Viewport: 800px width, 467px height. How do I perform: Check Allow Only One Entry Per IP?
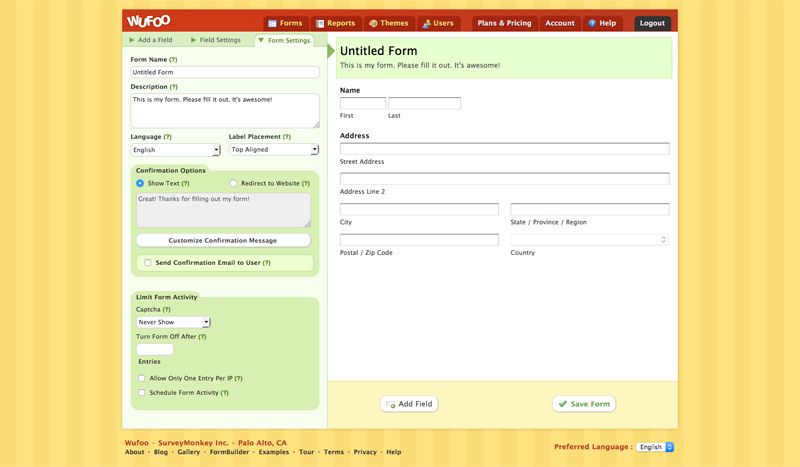142,378
